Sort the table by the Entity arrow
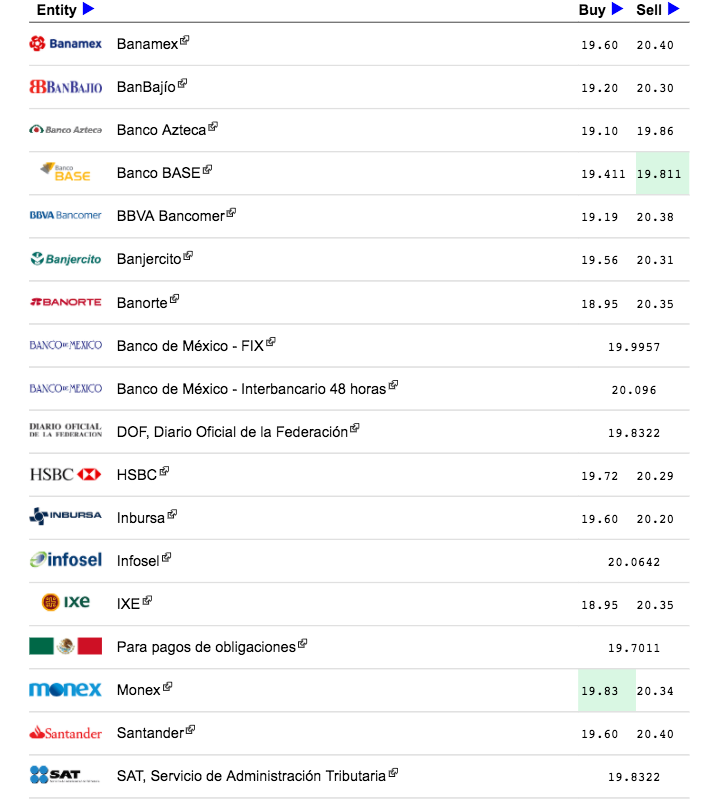714x802 pixels. (89, 9)
